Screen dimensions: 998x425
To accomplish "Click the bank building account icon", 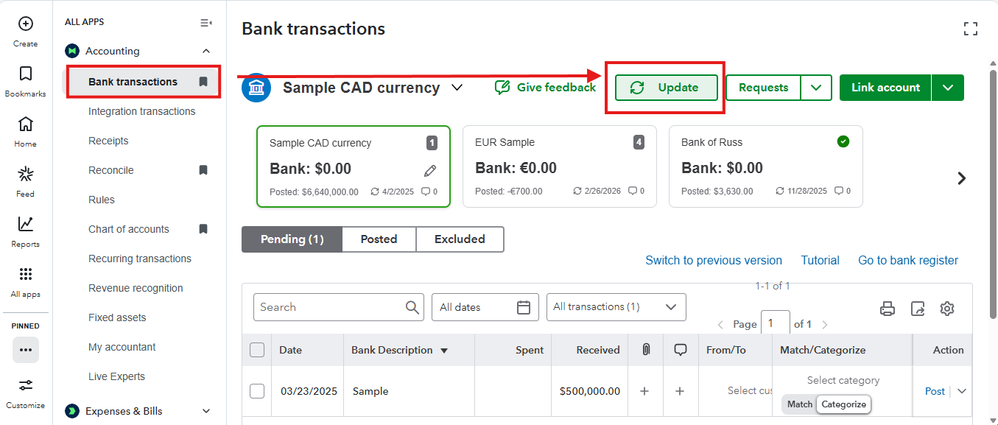I will [256, 88].
